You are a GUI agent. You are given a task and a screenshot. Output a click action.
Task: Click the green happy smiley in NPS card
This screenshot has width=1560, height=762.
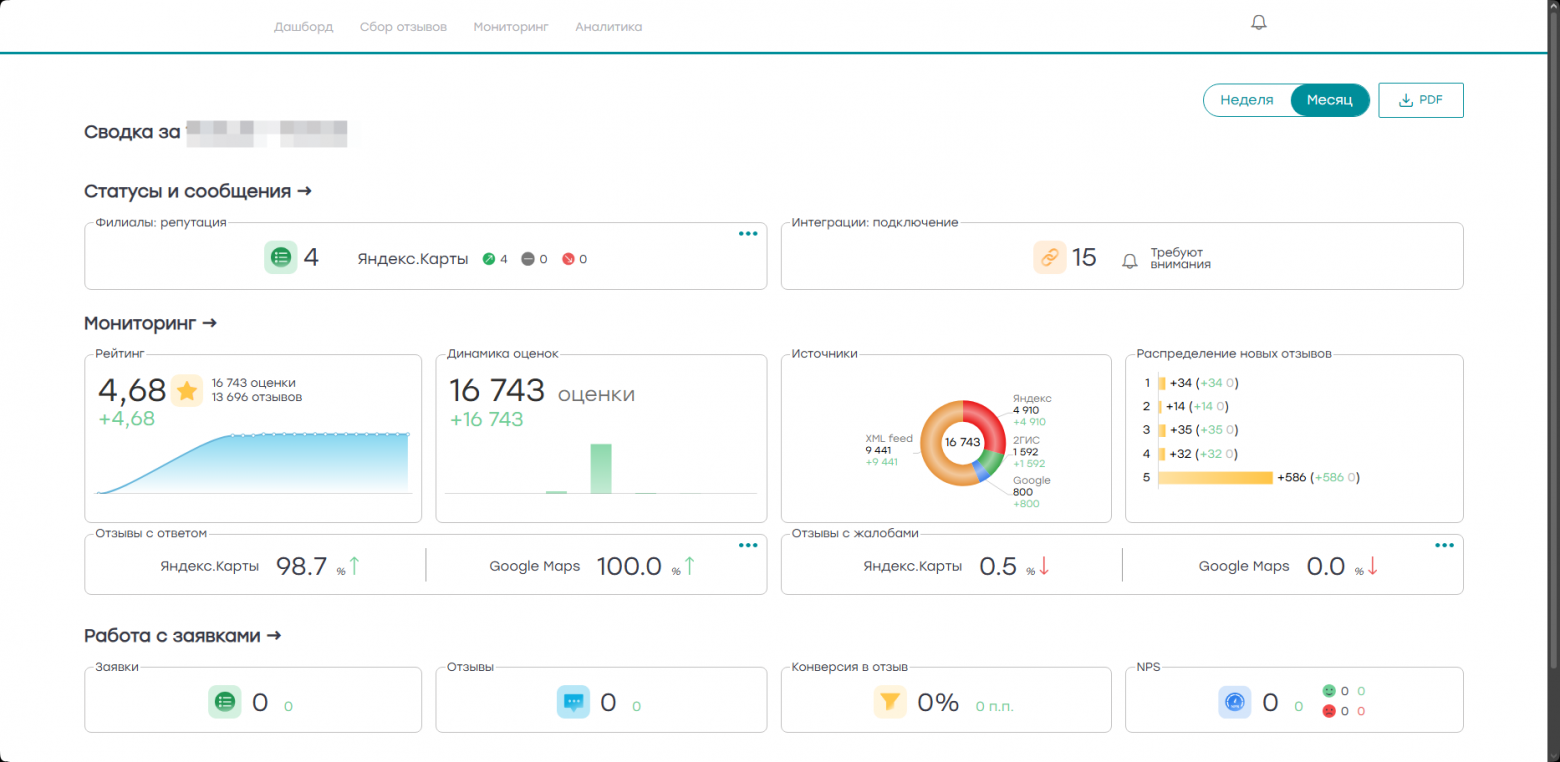point(1329,691)
